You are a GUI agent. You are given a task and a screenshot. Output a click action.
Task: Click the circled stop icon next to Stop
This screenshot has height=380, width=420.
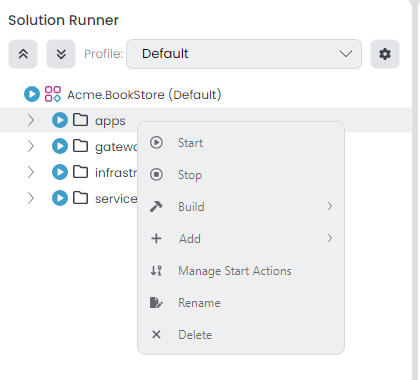[156, 174]
